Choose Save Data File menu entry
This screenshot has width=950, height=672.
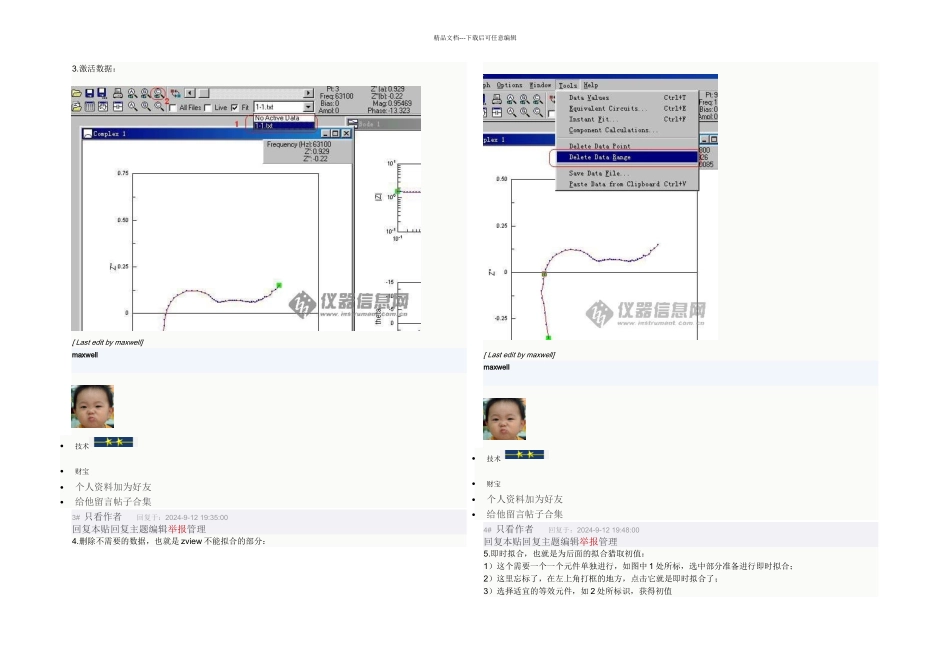627,173
